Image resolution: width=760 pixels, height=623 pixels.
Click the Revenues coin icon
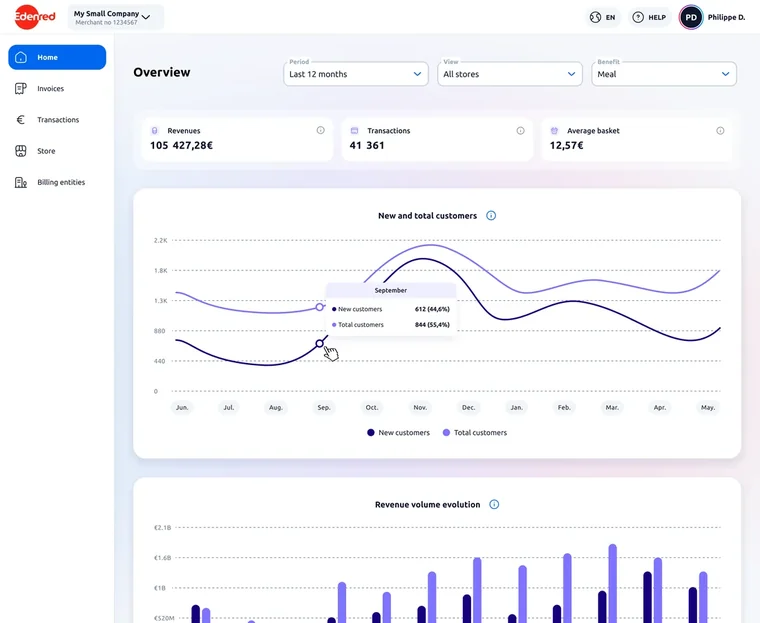coord(155,130)
